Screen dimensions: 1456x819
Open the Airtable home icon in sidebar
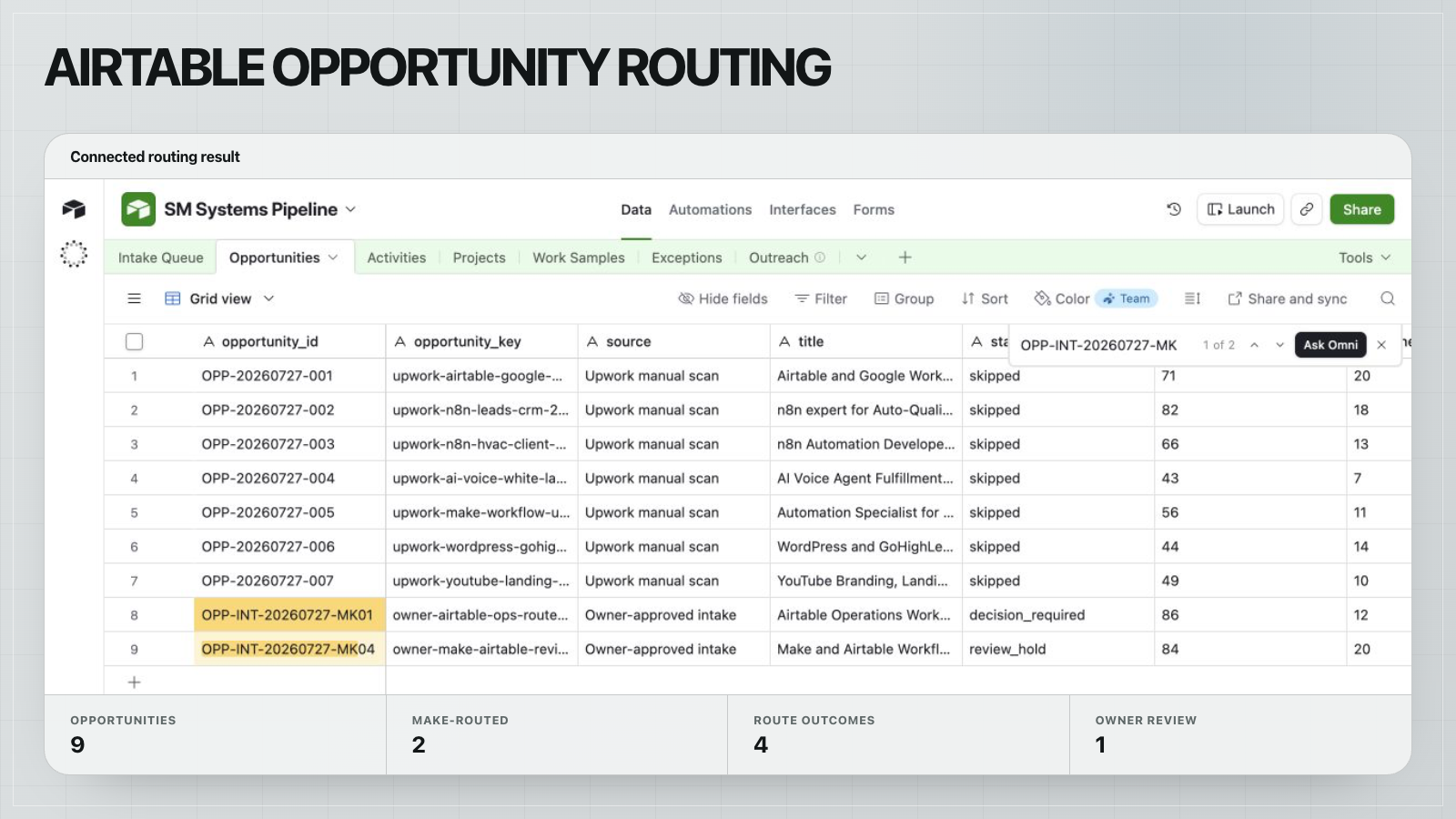(x=74, y=209)
